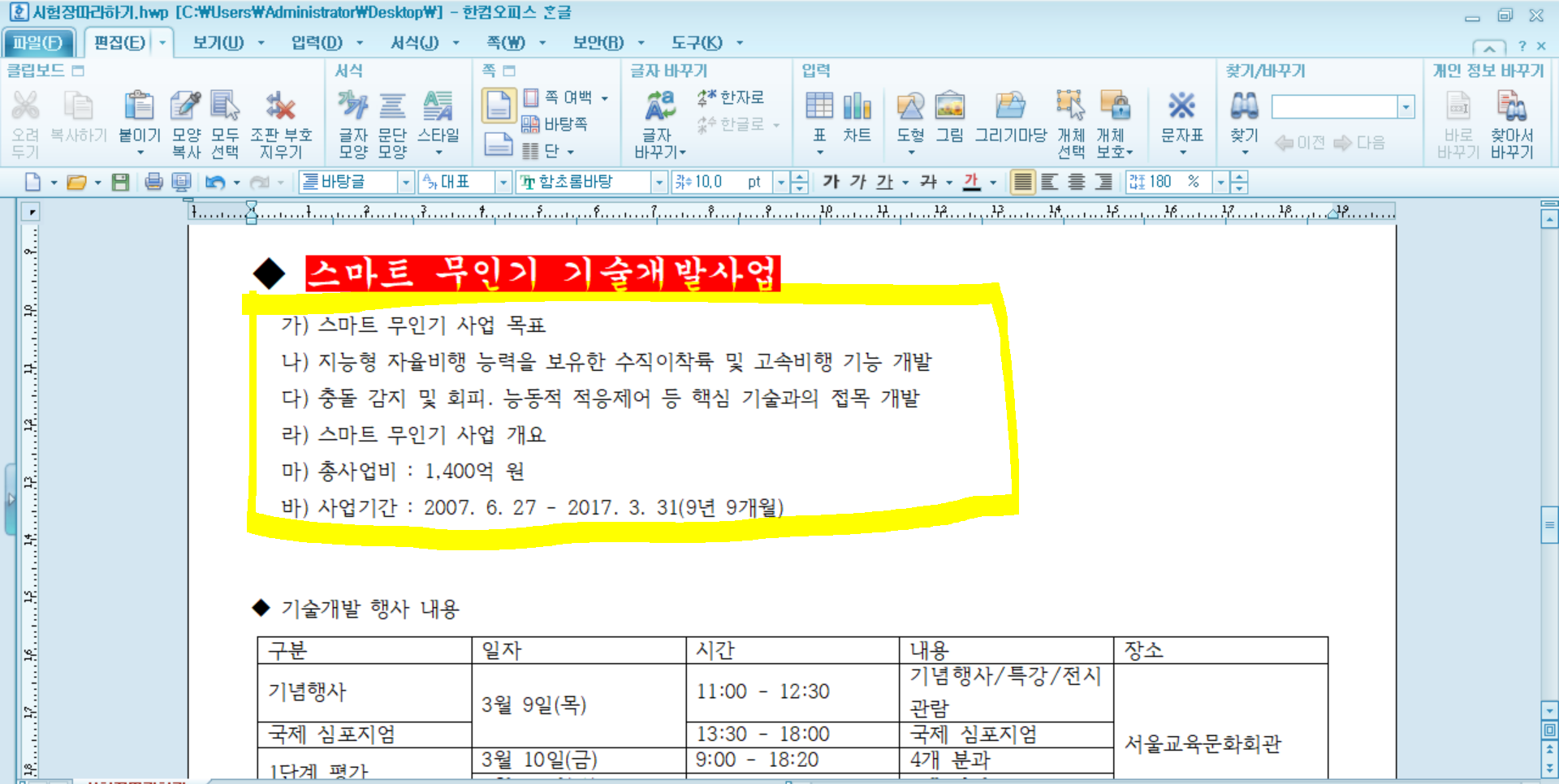Screen dimensions: 1559x784
Task: Enable center alignment in the toolbar
Action: point(1077,182)
